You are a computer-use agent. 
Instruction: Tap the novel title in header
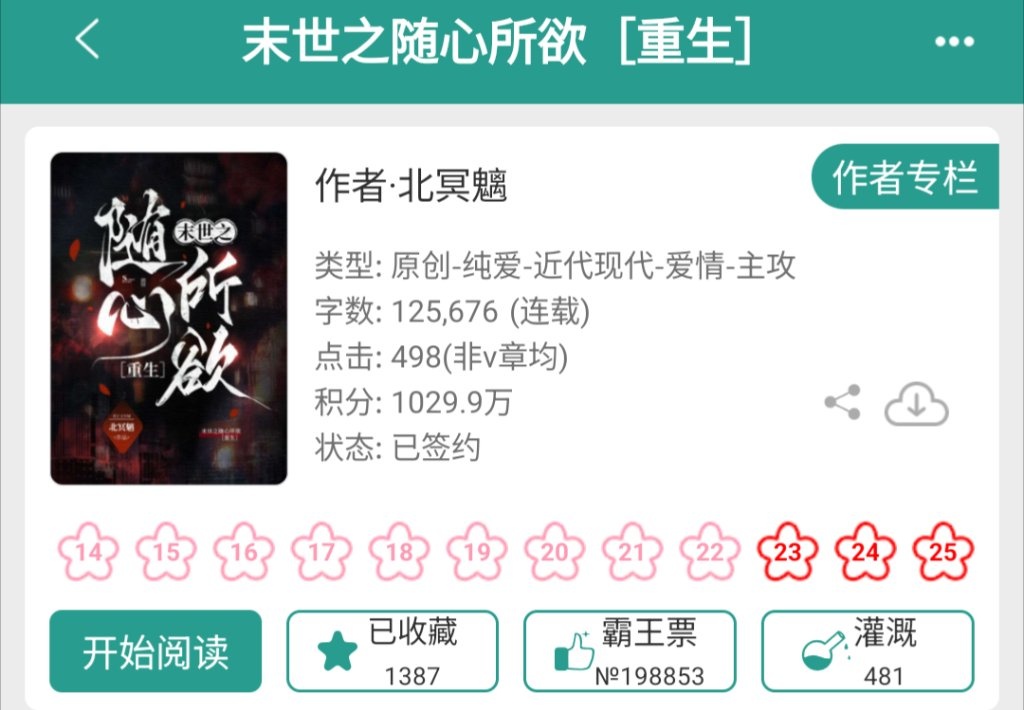pyautogui.click(x=496, y=42)
